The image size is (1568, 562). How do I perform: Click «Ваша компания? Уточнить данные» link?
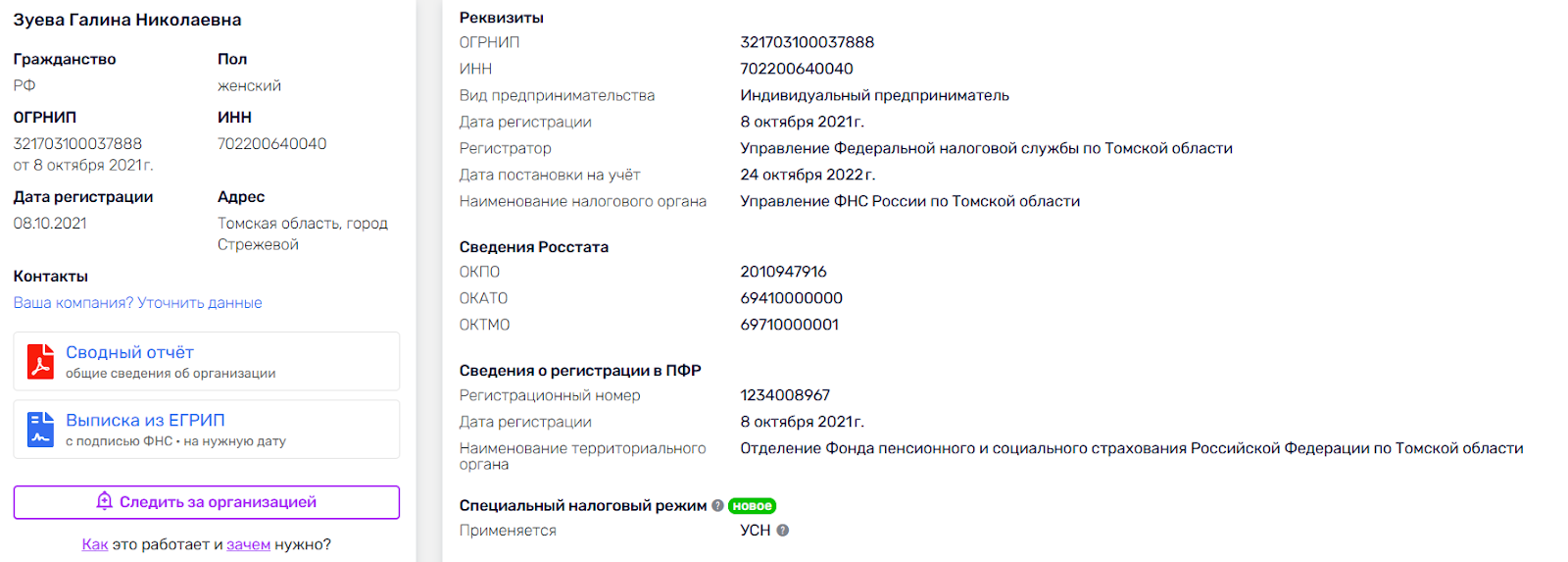137,303
